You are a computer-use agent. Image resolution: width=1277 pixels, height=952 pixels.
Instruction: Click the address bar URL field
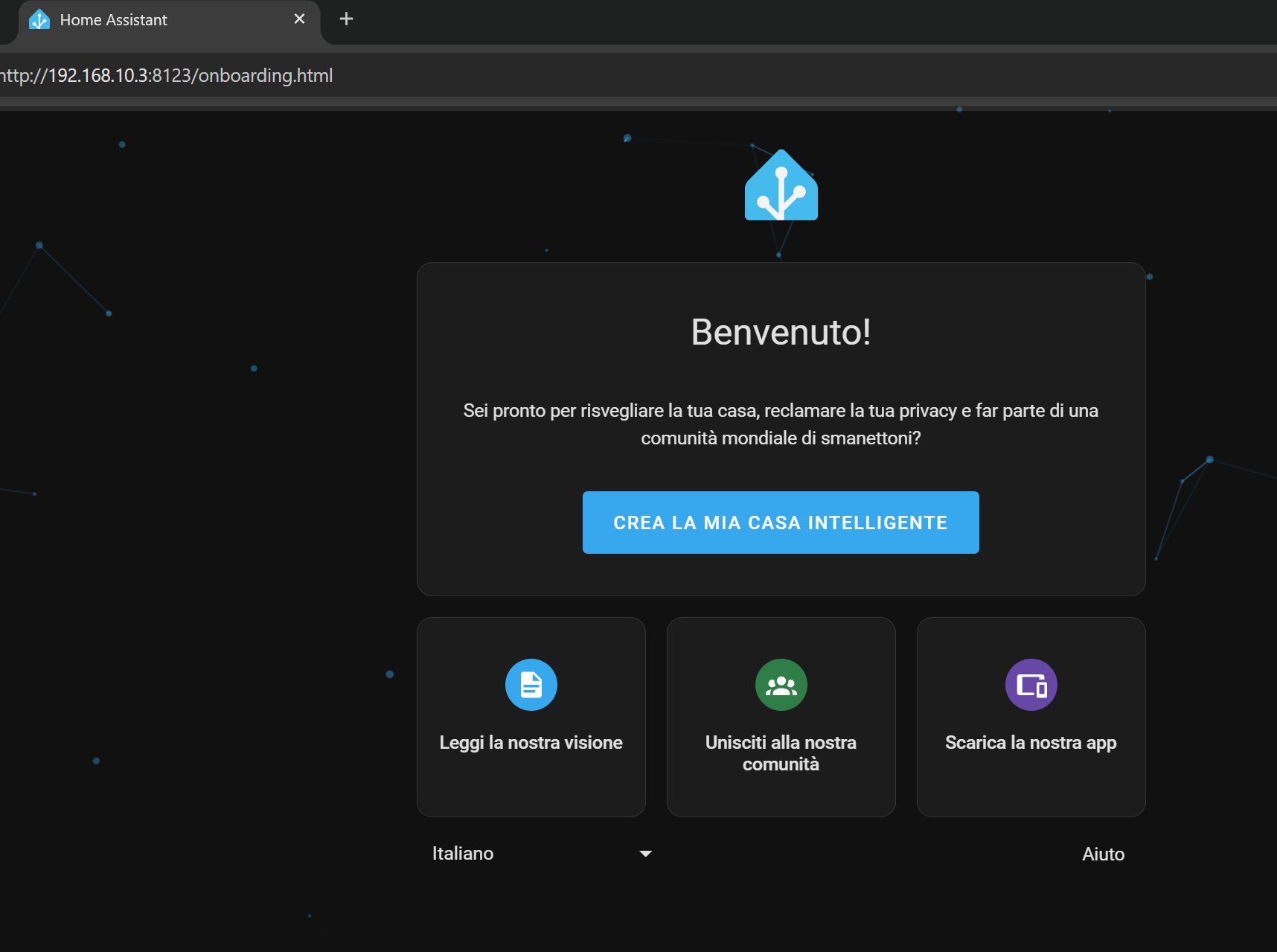click(638, 75)
